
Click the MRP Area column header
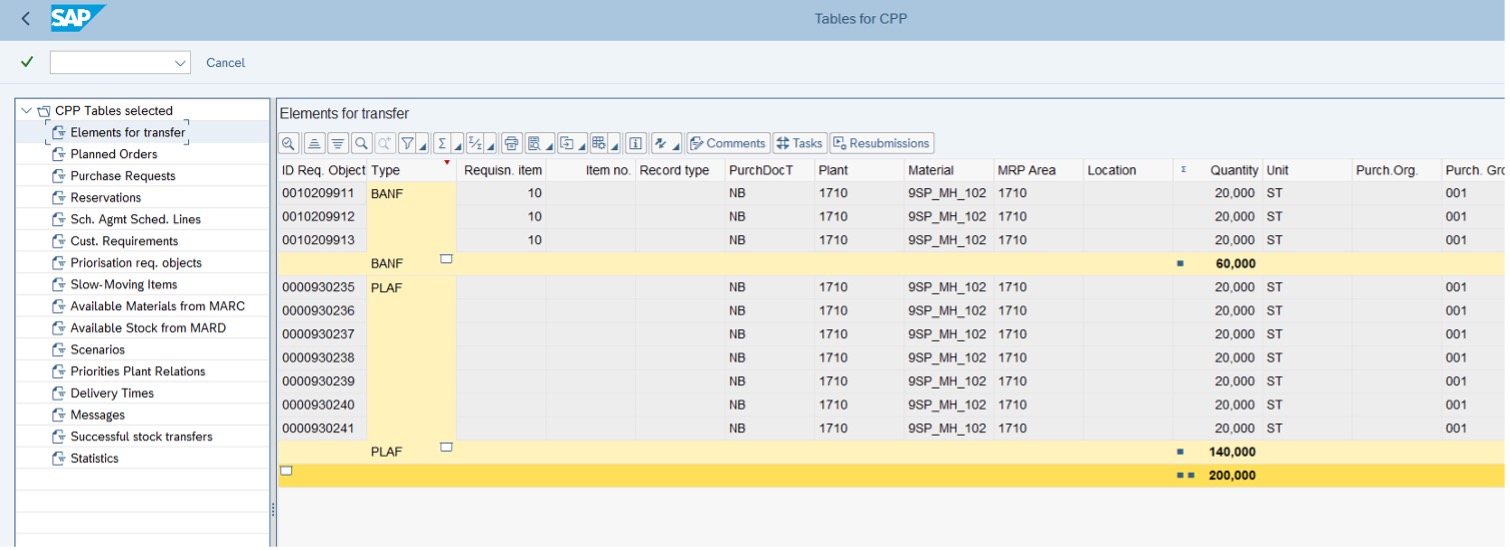[x=1038, y=170]
